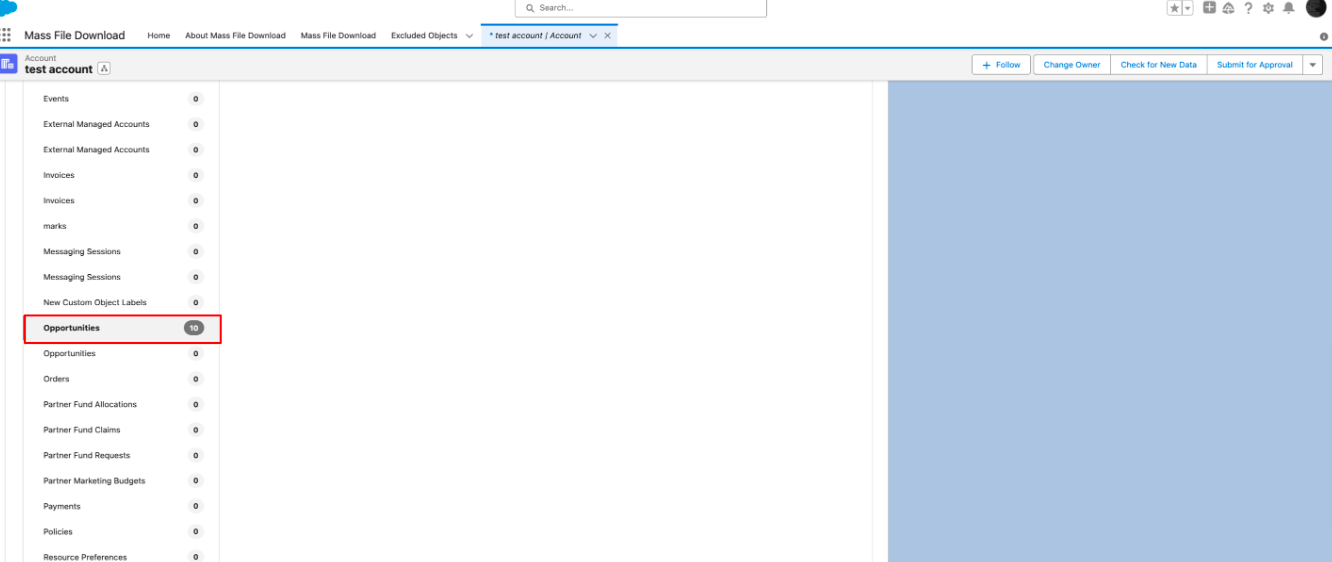The width and height of the screenshot is (1332, 562).
Task: Select the Opportunities row showing 0
Action: (x=122, y=353)
